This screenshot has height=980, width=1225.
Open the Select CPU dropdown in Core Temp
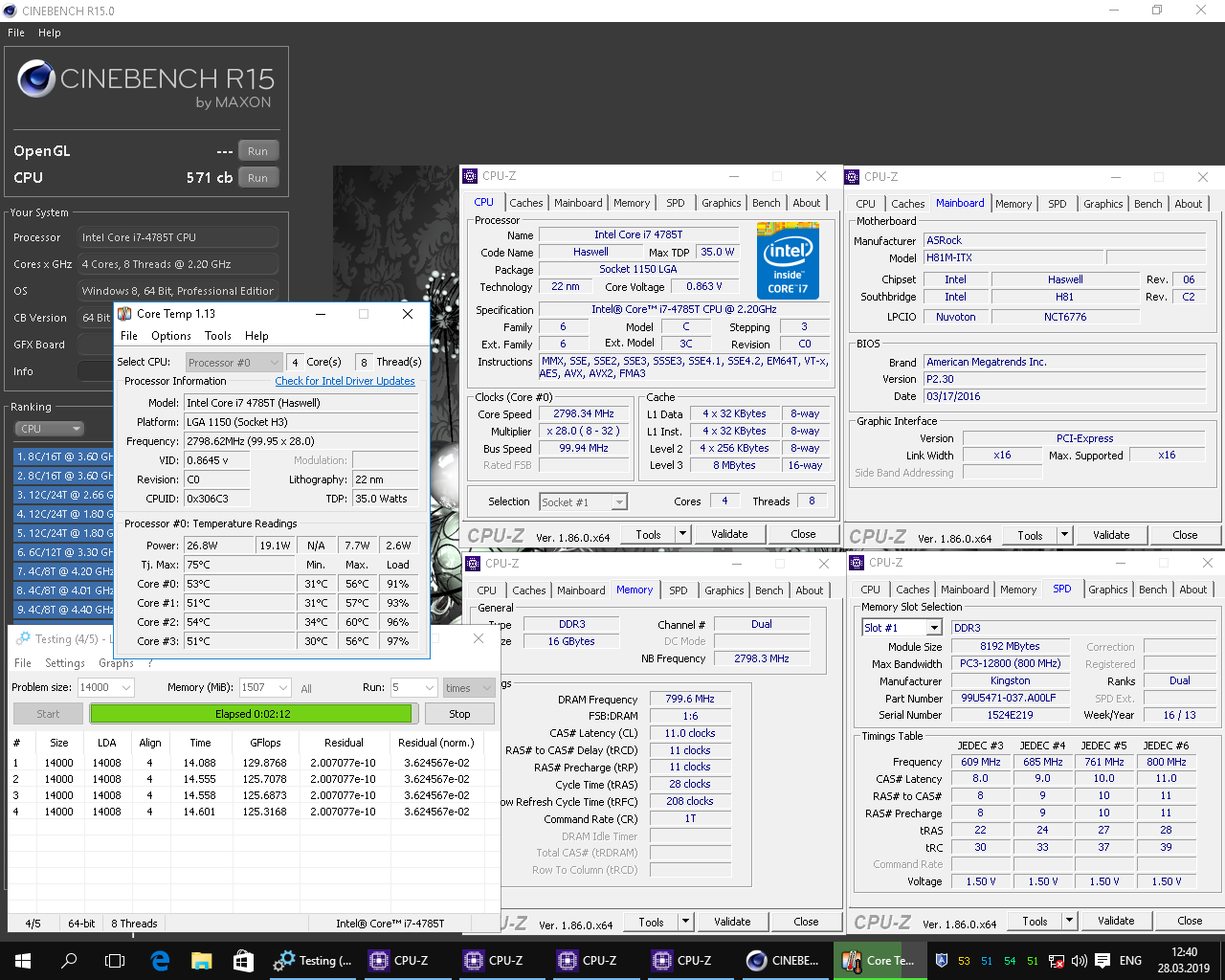coord(234,363)
